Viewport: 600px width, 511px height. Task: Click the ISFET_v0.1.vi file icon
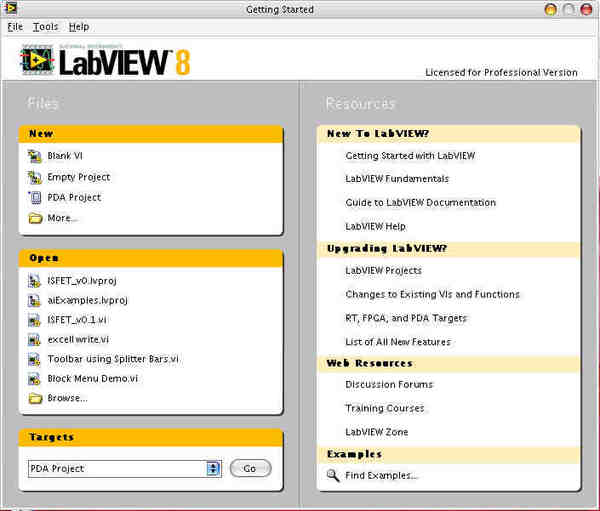point(34,320)
